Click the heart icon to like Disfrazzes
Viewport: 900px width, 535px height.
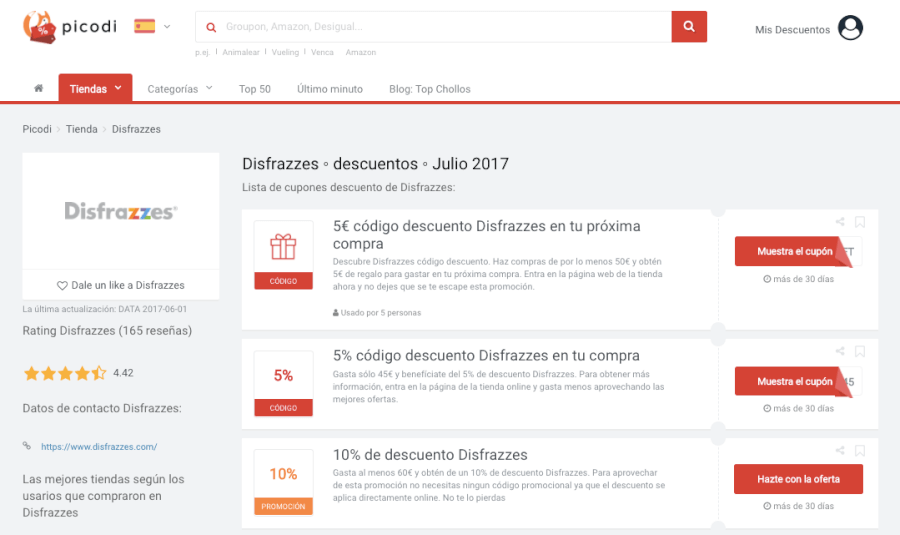62,285
